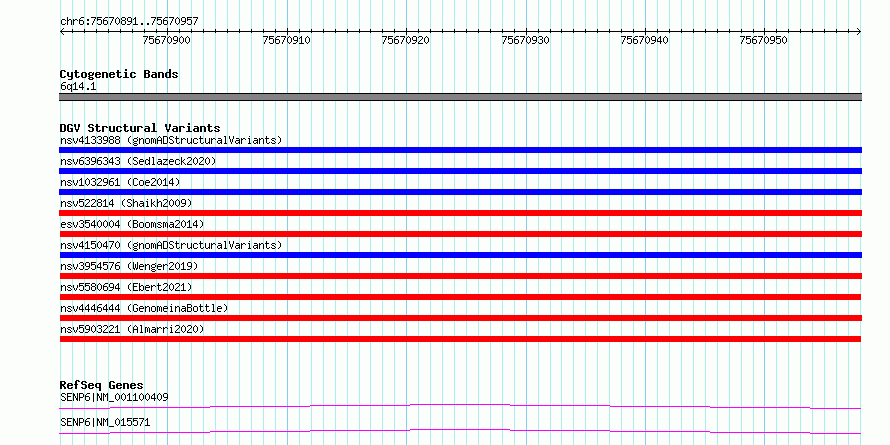Open the DGV Structural Variants track heading
Viewport: 890px width, 445px height.
(x=140, y=128)
